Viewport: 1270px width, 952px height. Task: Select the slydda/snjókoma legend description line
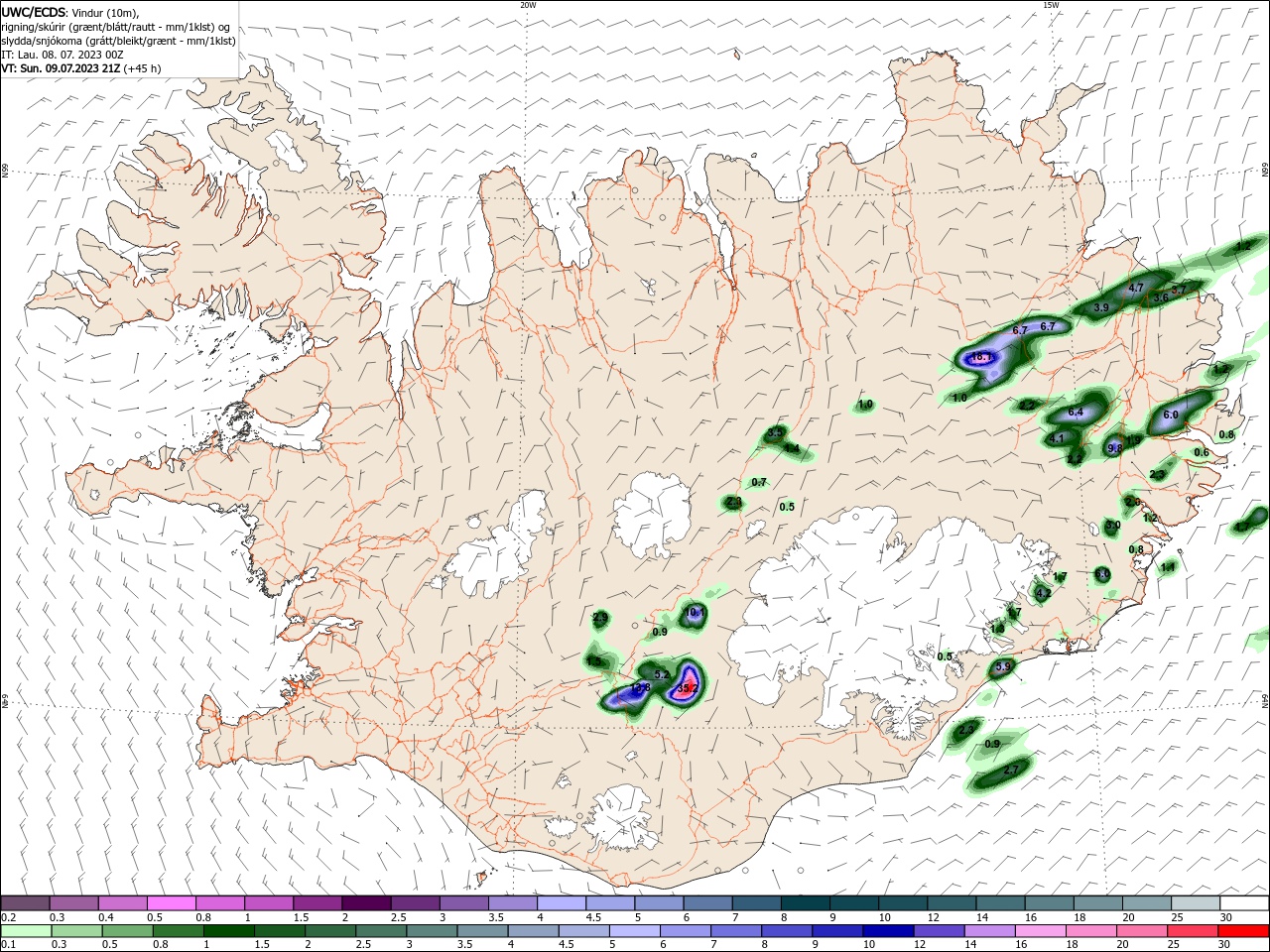tap(119, 41)
